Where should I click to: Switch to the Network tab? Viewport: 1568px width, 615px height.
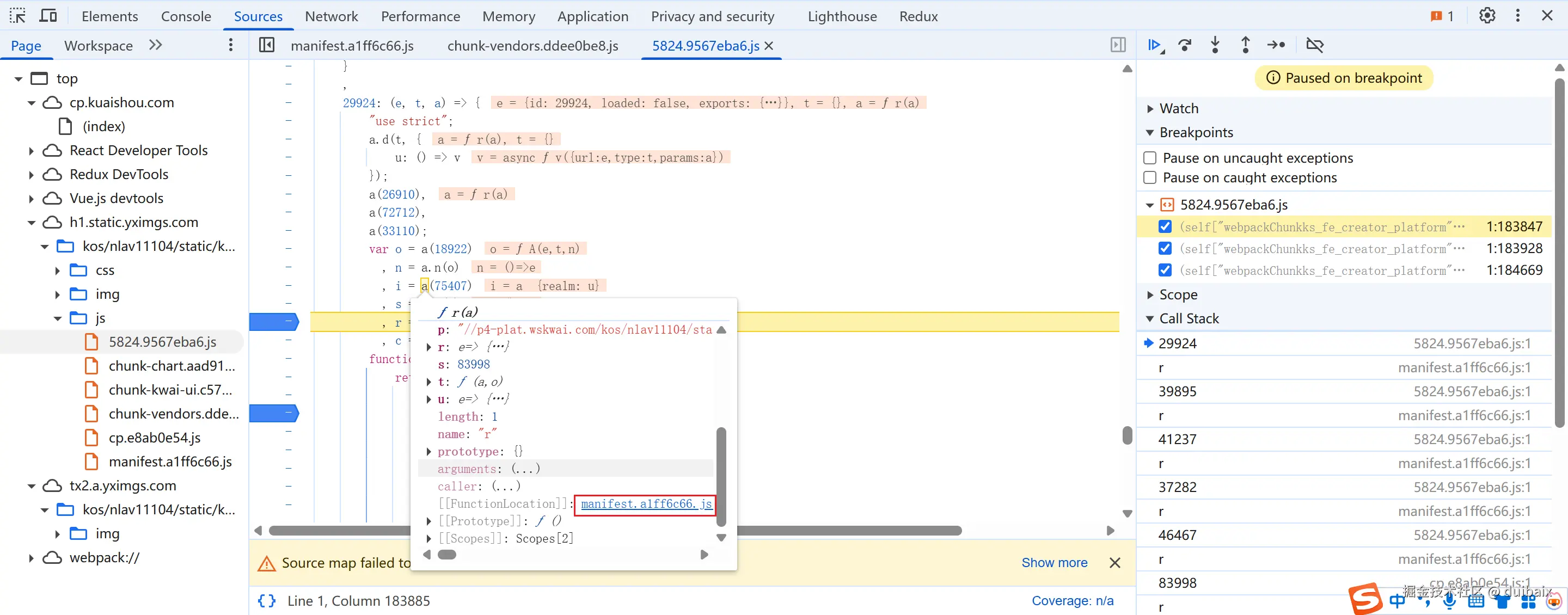331,16
